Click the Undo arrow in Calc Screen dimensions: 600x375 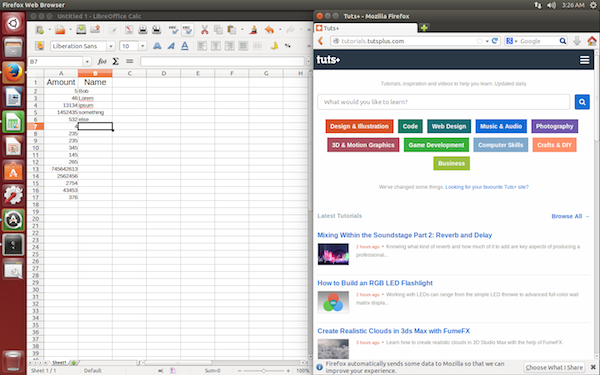[x=269, y=29]
